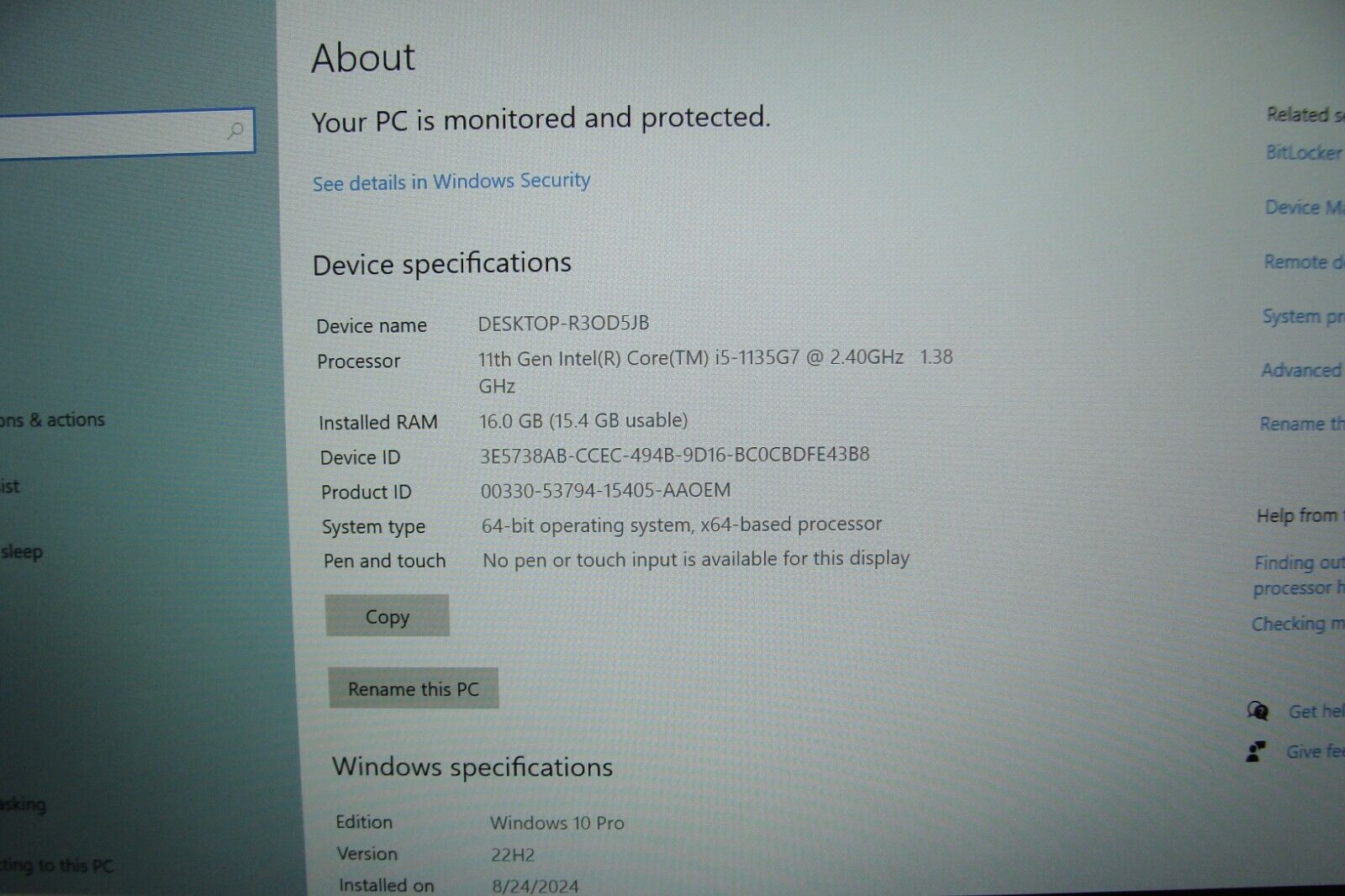Screen dimensions: 1345x896
Task: Select the Device ID value 3E5738AB-CCEC-494B
Action: [674, 455]
